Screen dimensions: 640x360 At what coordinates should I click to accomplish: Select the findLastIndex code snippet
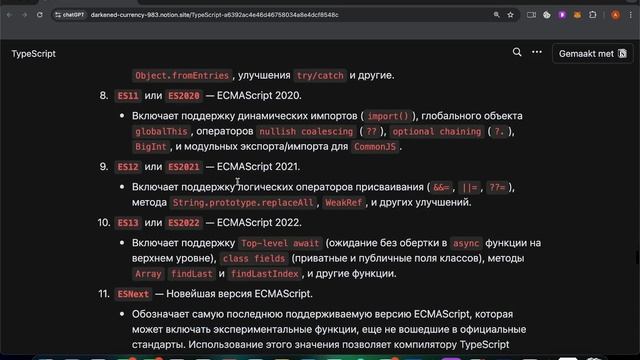pyautogui.click(x=264, y=274)
